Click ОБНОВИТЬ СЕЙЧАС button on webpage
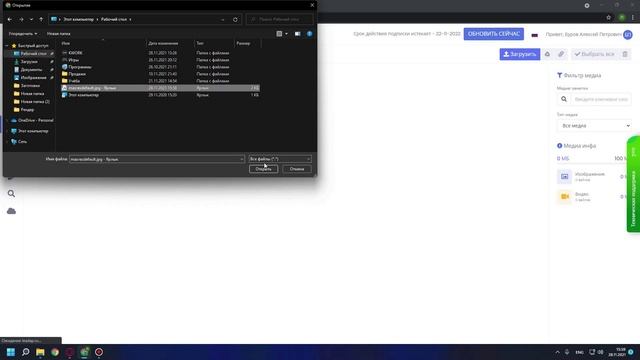Screen dimensions: 640x360 493,34
